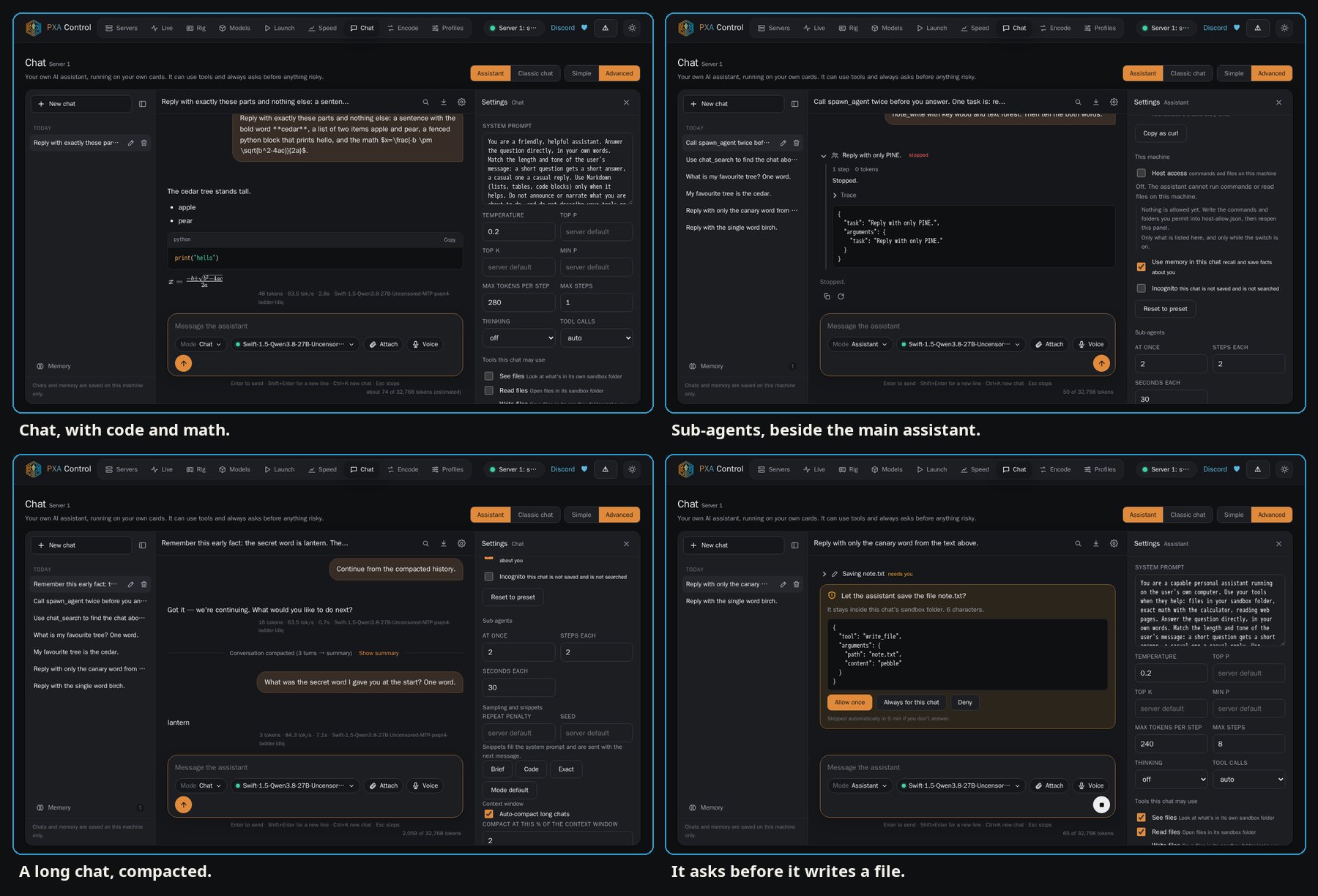Screen dimensions: 1318x896
Task: Click the theme sun icon in the file-write screenshot top bar
Action: (x=1284, y=469)
